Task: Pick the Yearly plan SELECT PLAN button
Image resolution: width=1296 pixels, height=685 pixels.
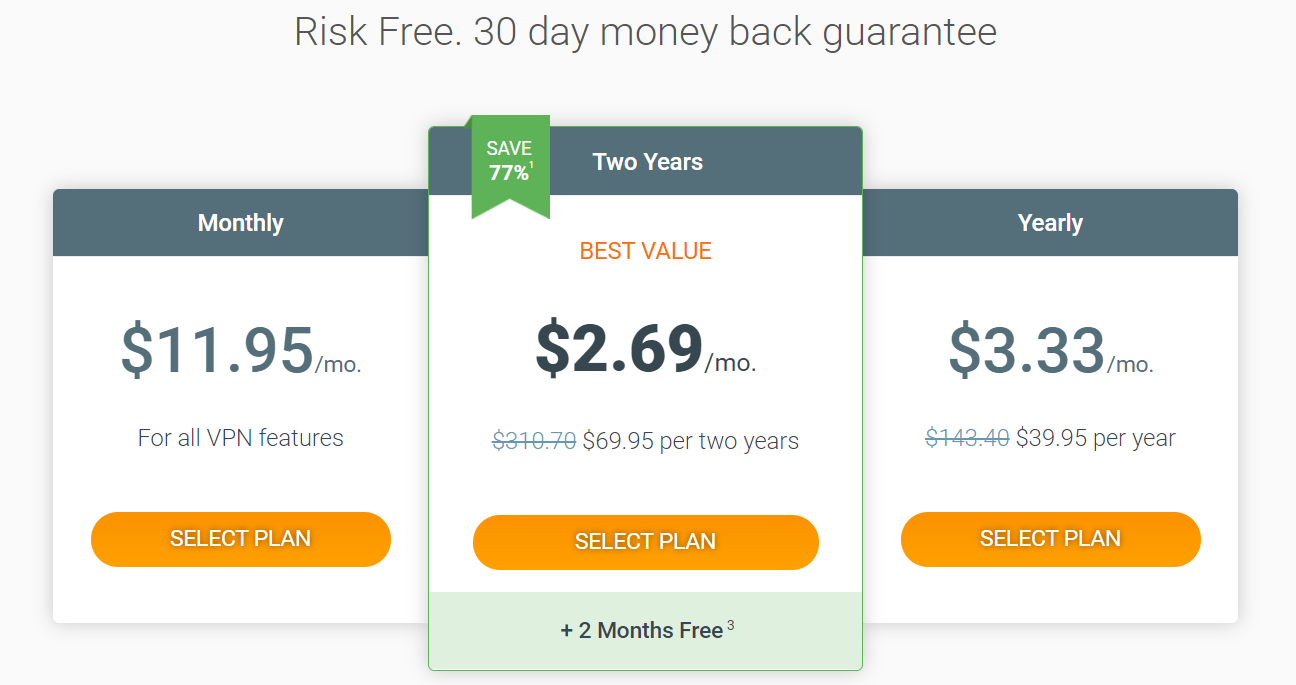Action: coord(1051,539)
